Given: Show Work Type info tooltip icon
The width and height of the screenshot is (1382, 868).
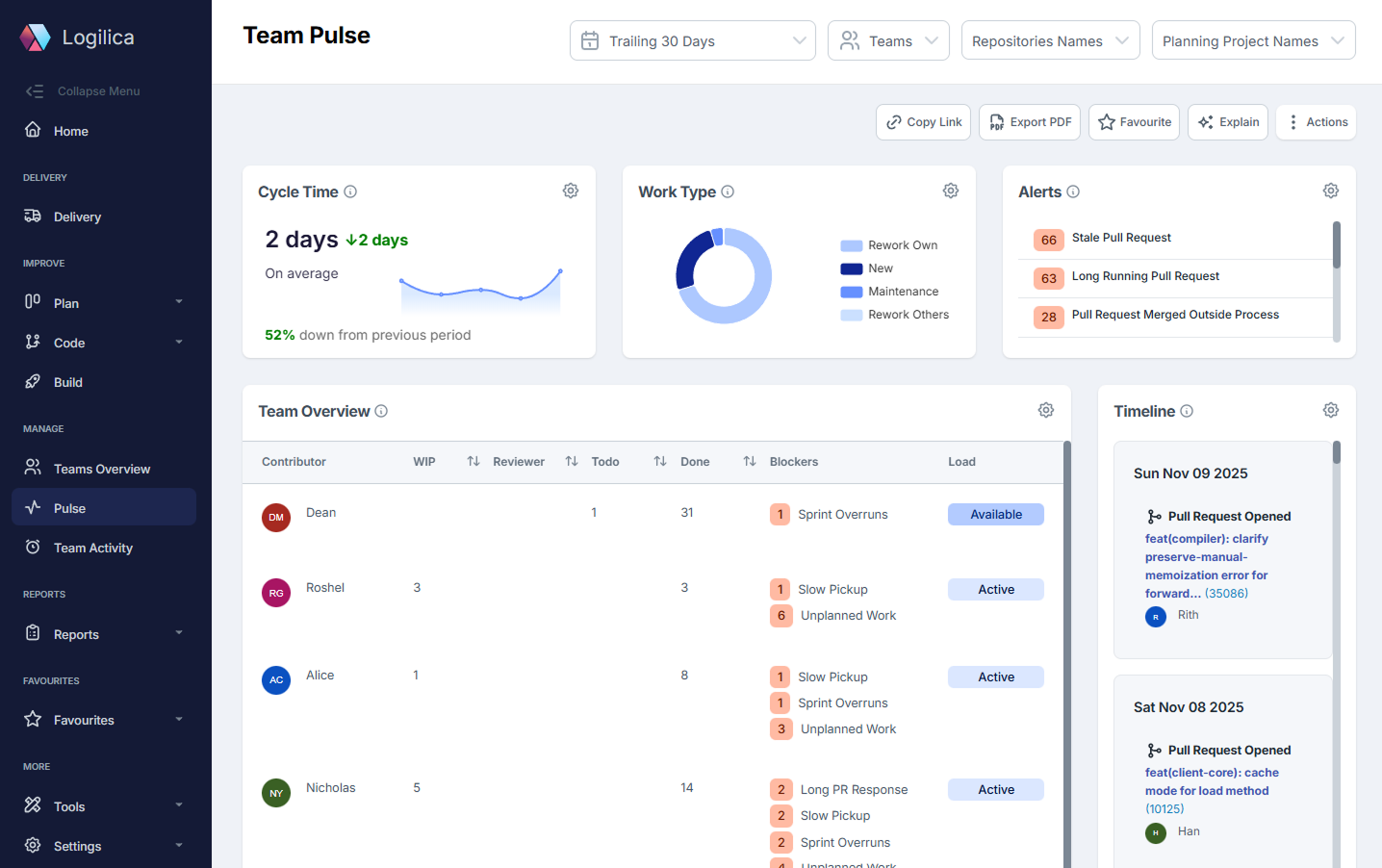Looking at the screenshot, I should pyautogui.click(x=728, y=191).
